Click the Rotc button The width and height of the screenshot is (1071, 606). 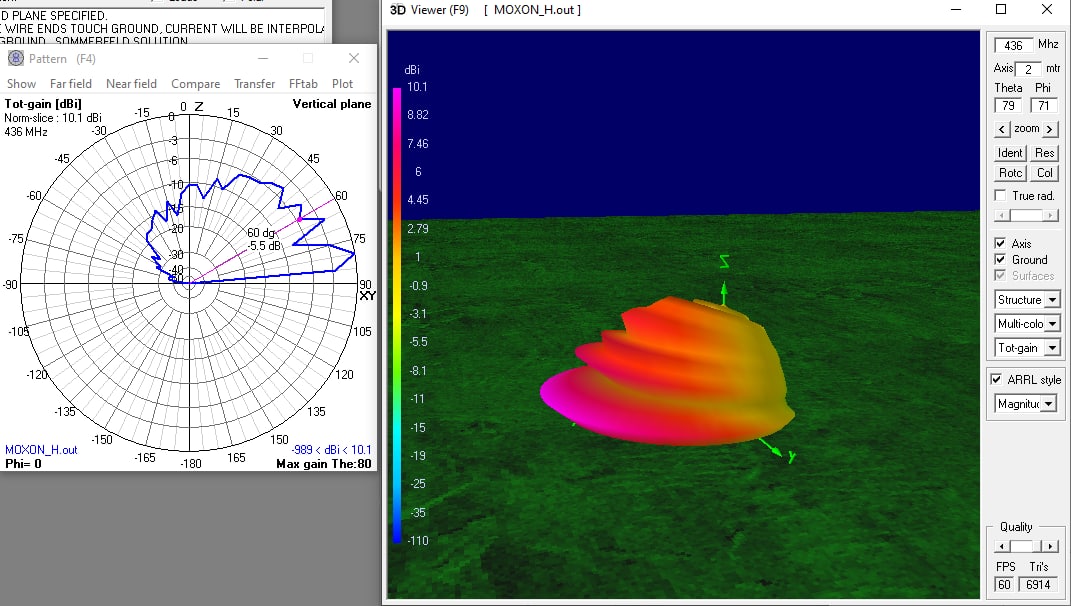tap(1010, 173)
